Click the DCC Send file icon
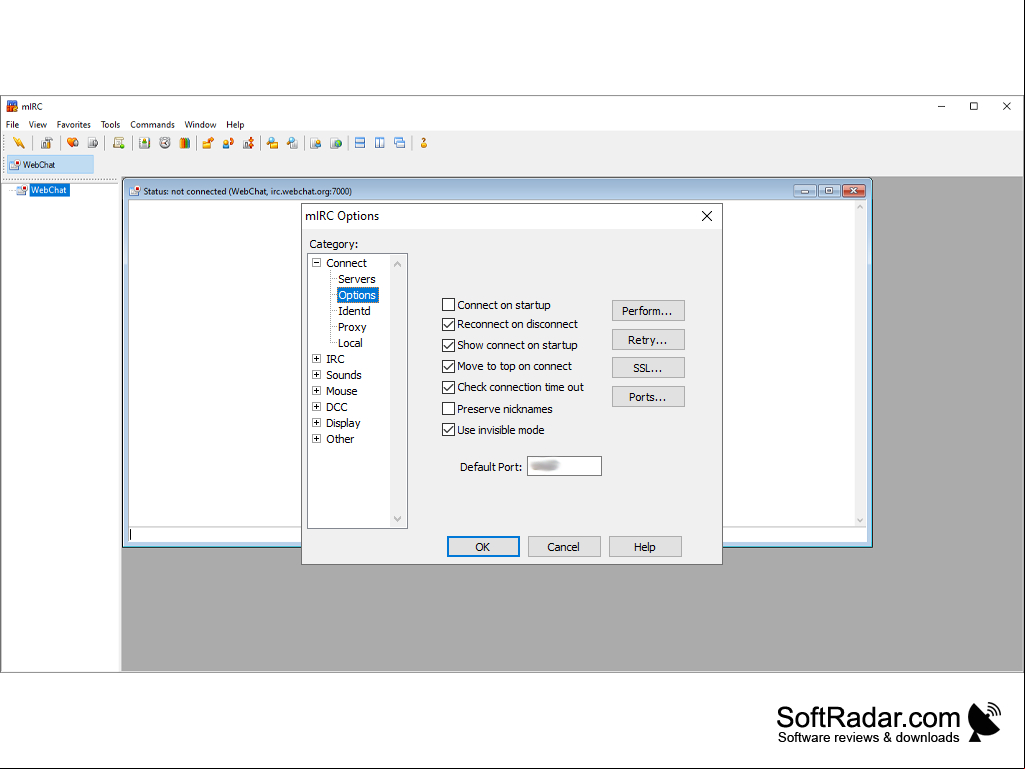This screenshot has width=1025, height=769. tap(208, 143)
